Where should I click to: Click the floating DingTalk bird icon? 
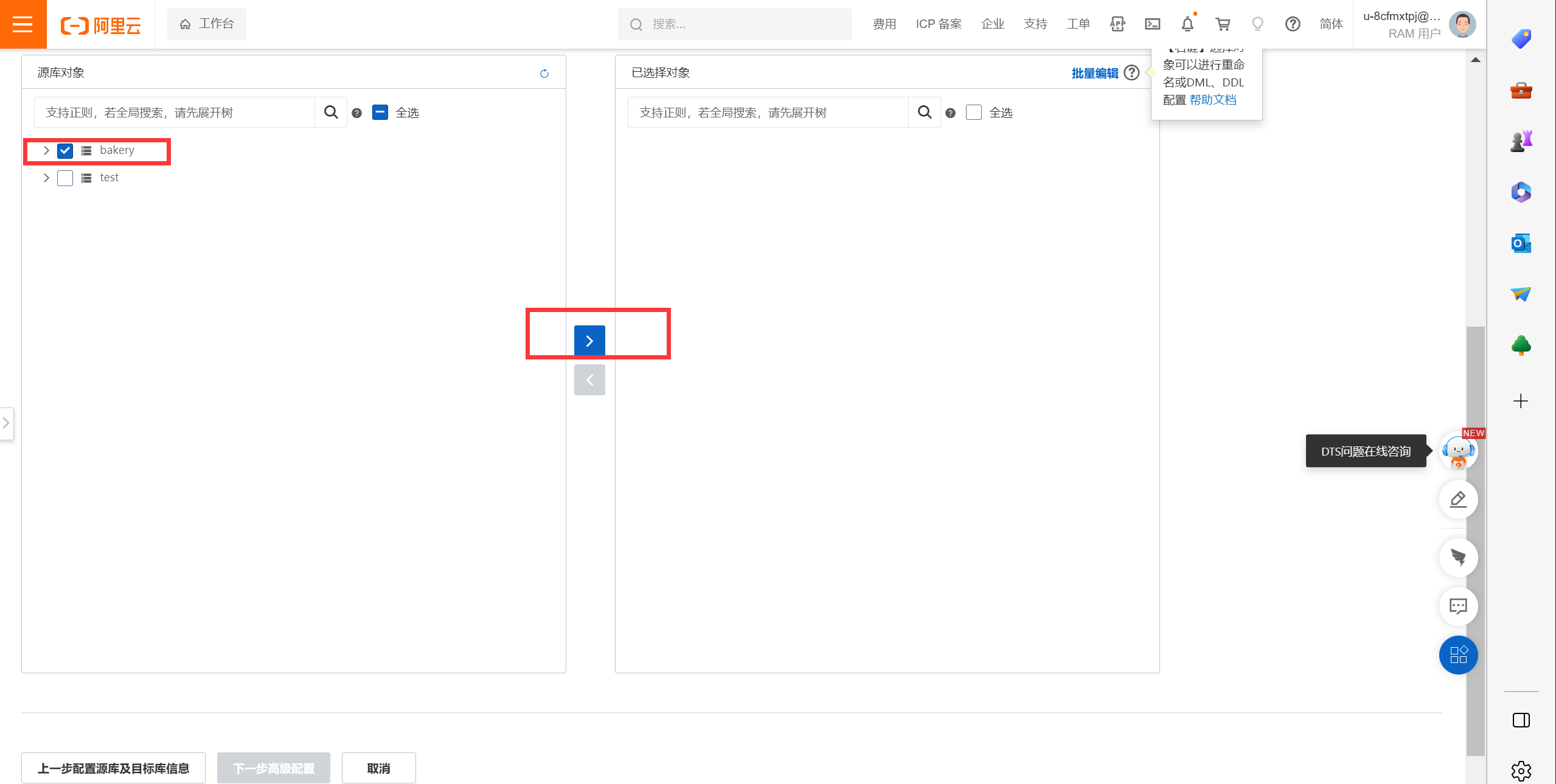[x=1459, y=557]
